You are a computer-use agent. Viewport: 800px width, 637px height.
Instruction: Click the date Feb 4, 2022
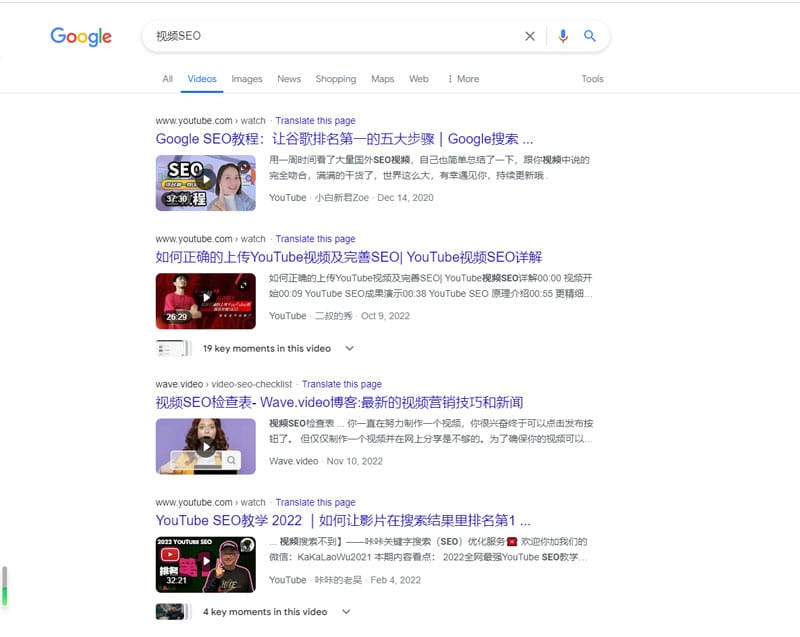pos(395,580)
